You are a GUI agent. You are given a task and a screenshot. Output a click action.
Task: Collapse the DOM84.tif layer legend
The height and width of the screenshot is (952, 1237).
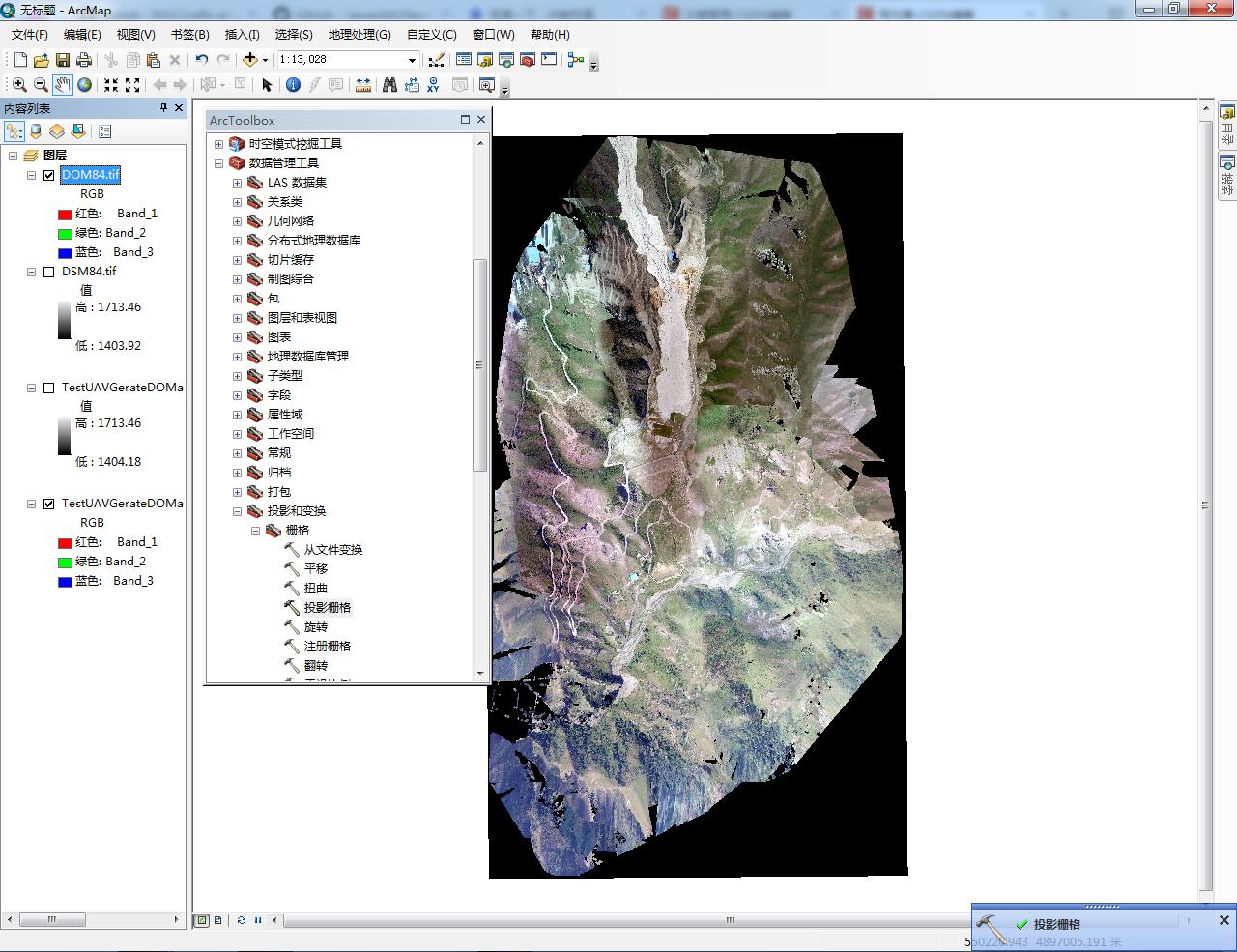click(31, 175)
